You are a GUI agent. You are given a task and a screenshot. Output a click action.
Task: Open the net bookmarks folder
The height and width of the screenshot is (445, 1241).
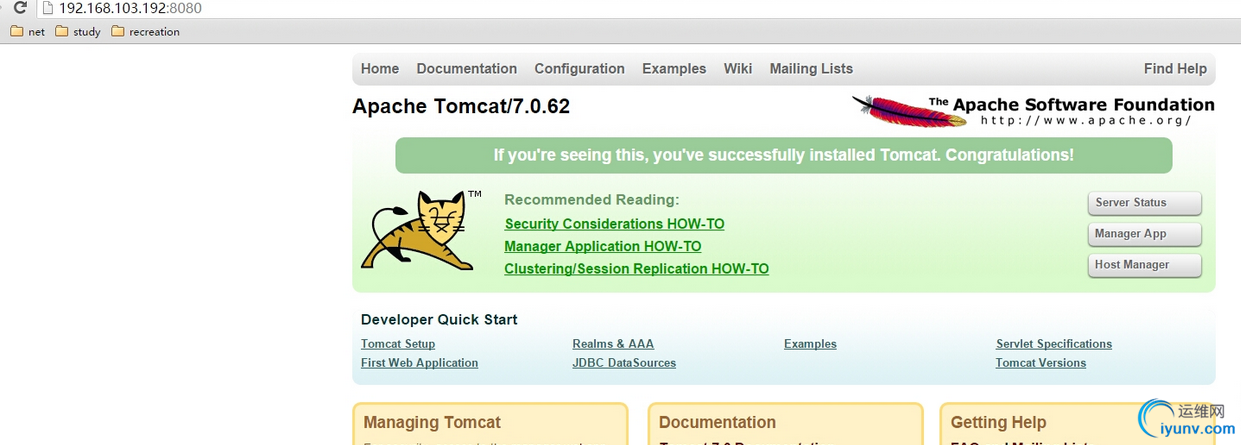27,32
